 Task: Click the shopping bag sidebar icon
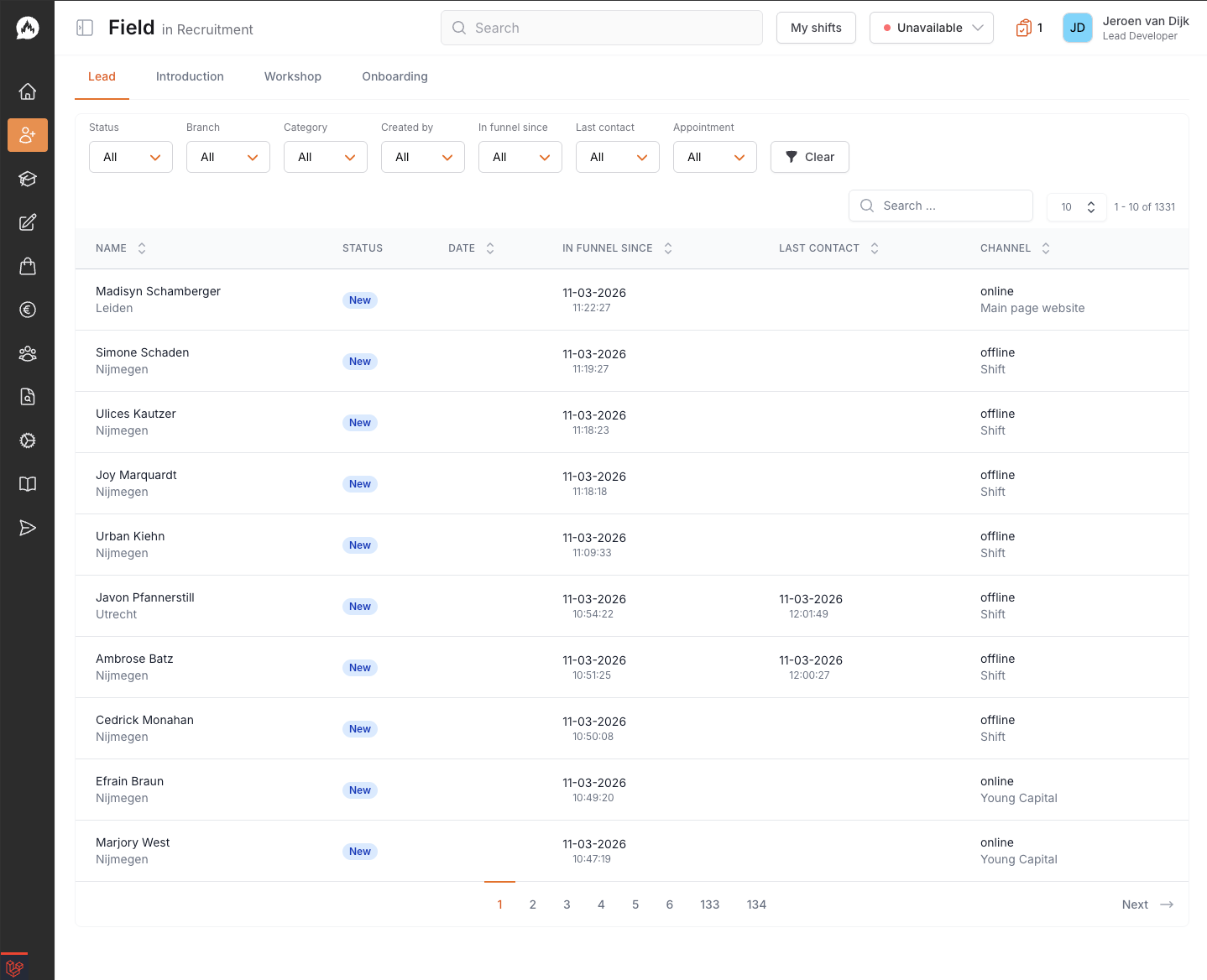pyautogui.click(x=28, y=266)
